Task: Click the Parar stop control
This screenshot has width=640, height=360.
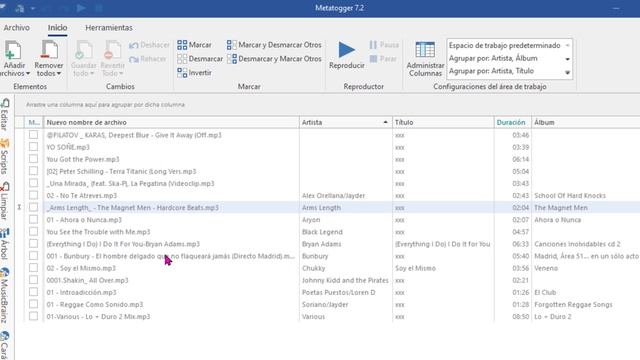Action: click(383, 59)
